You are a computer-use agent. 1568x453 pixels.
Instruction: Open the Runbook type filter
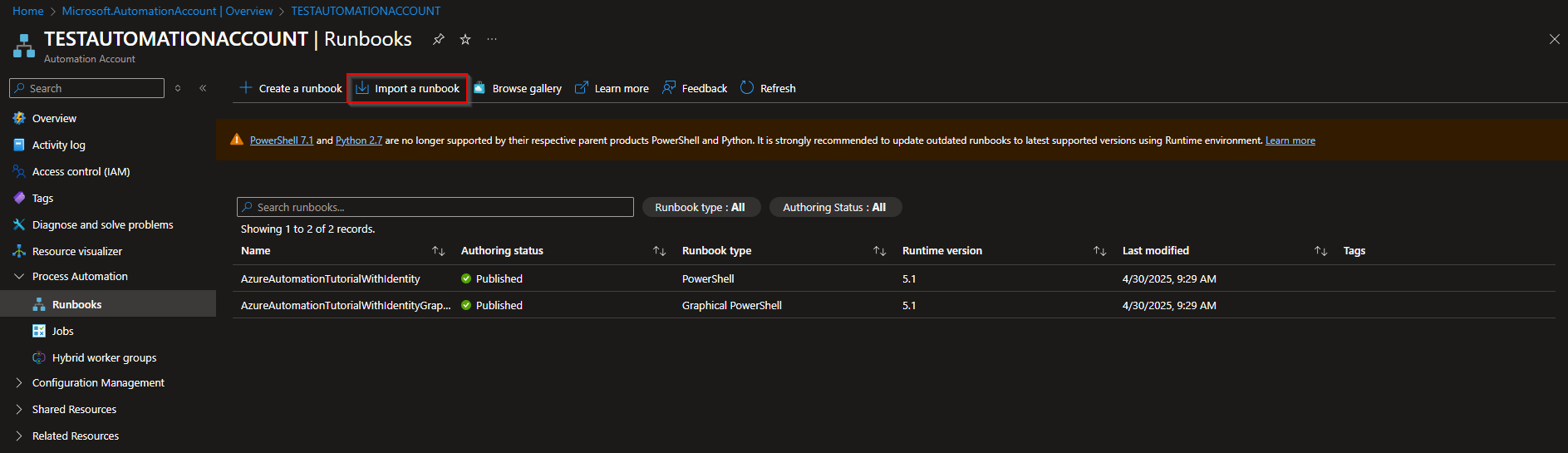[x=700, y=207]
